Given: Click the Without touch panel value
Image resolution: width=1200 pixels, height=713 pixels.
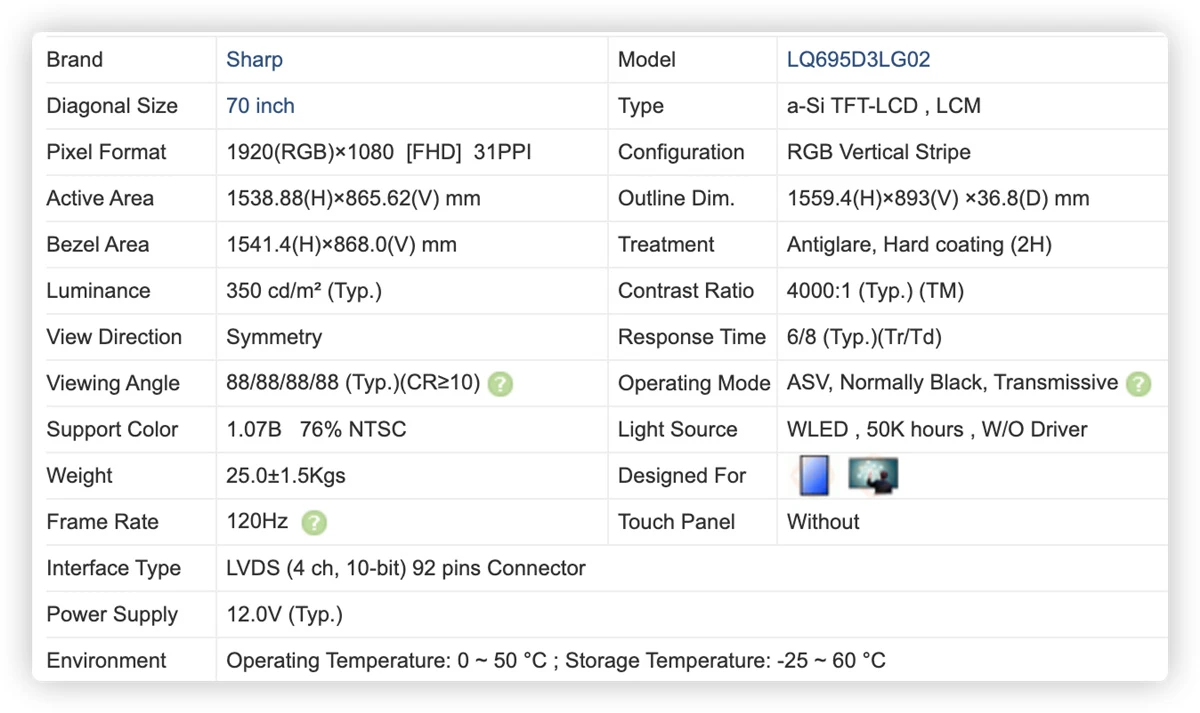Looking at the screenshot, I should [x=823, y=522].
